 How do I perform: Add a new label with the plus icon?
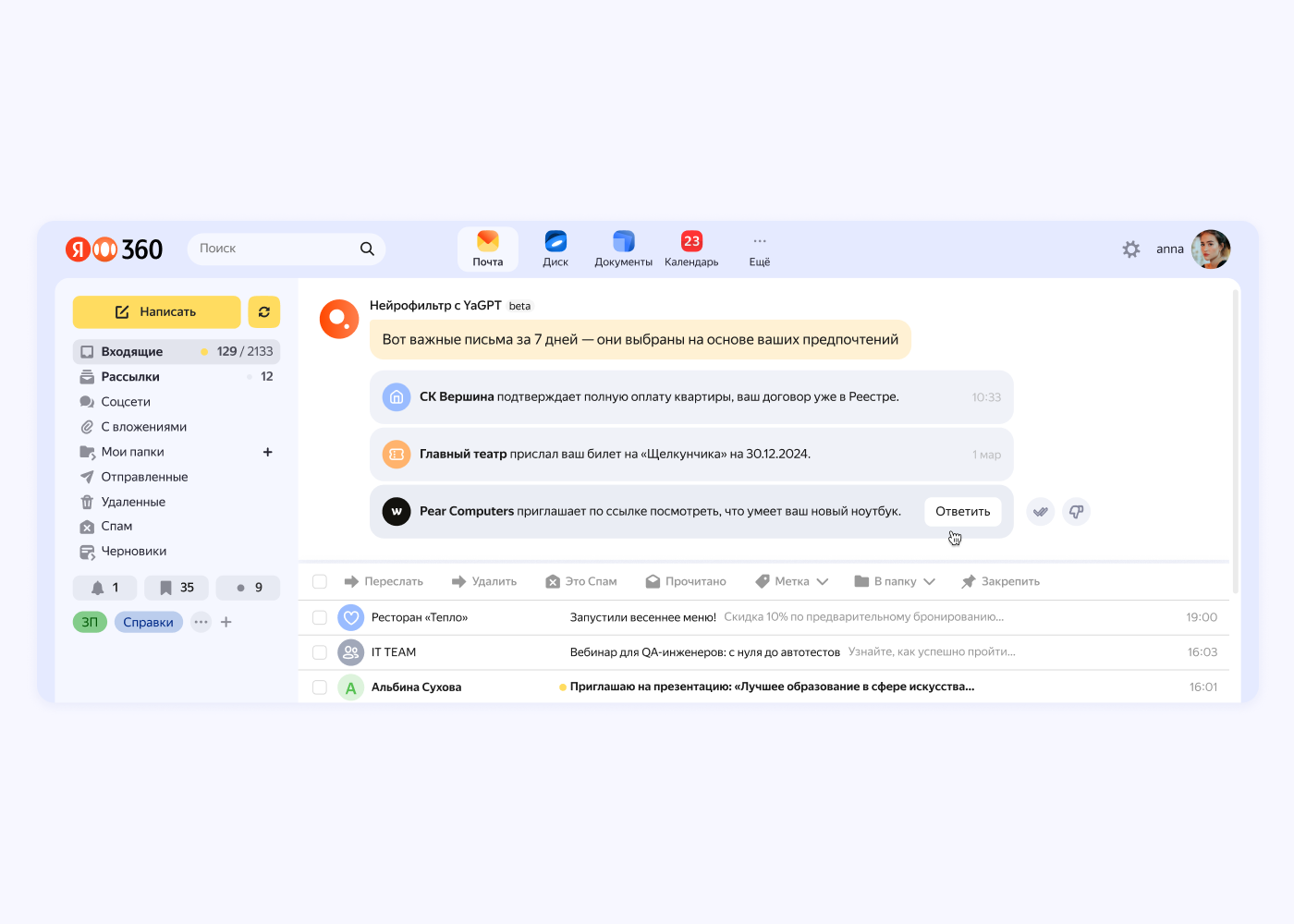click(x=226, y=622)
